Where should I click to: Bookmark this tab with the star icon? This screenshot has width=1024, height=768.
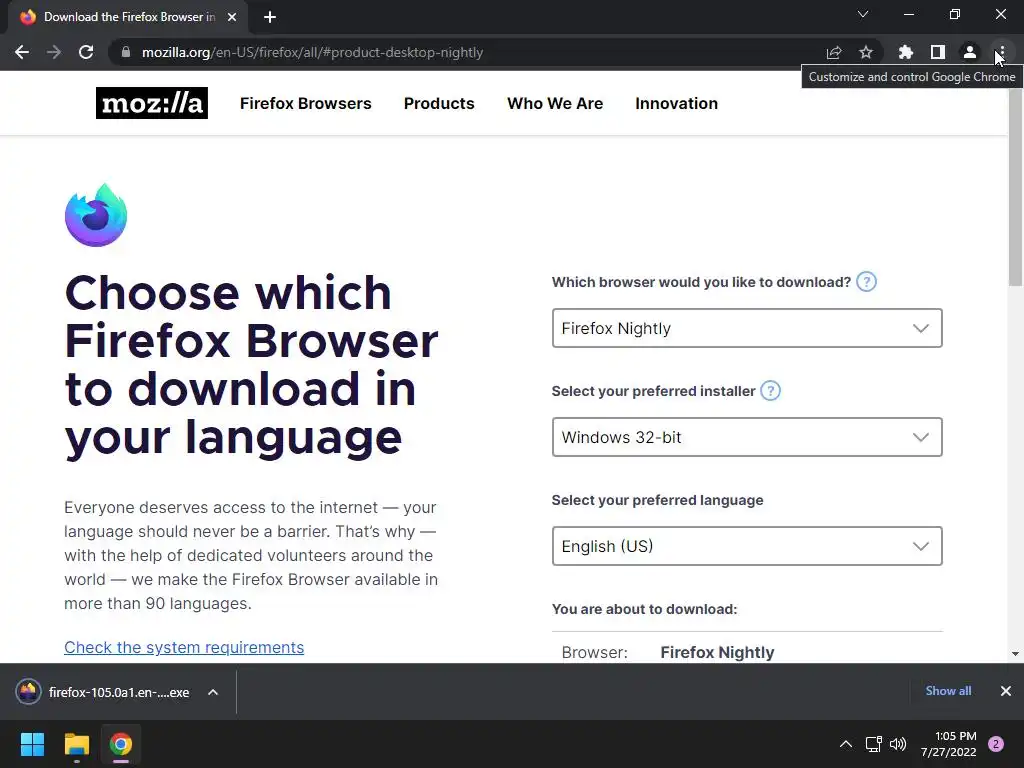click(866, 52)
